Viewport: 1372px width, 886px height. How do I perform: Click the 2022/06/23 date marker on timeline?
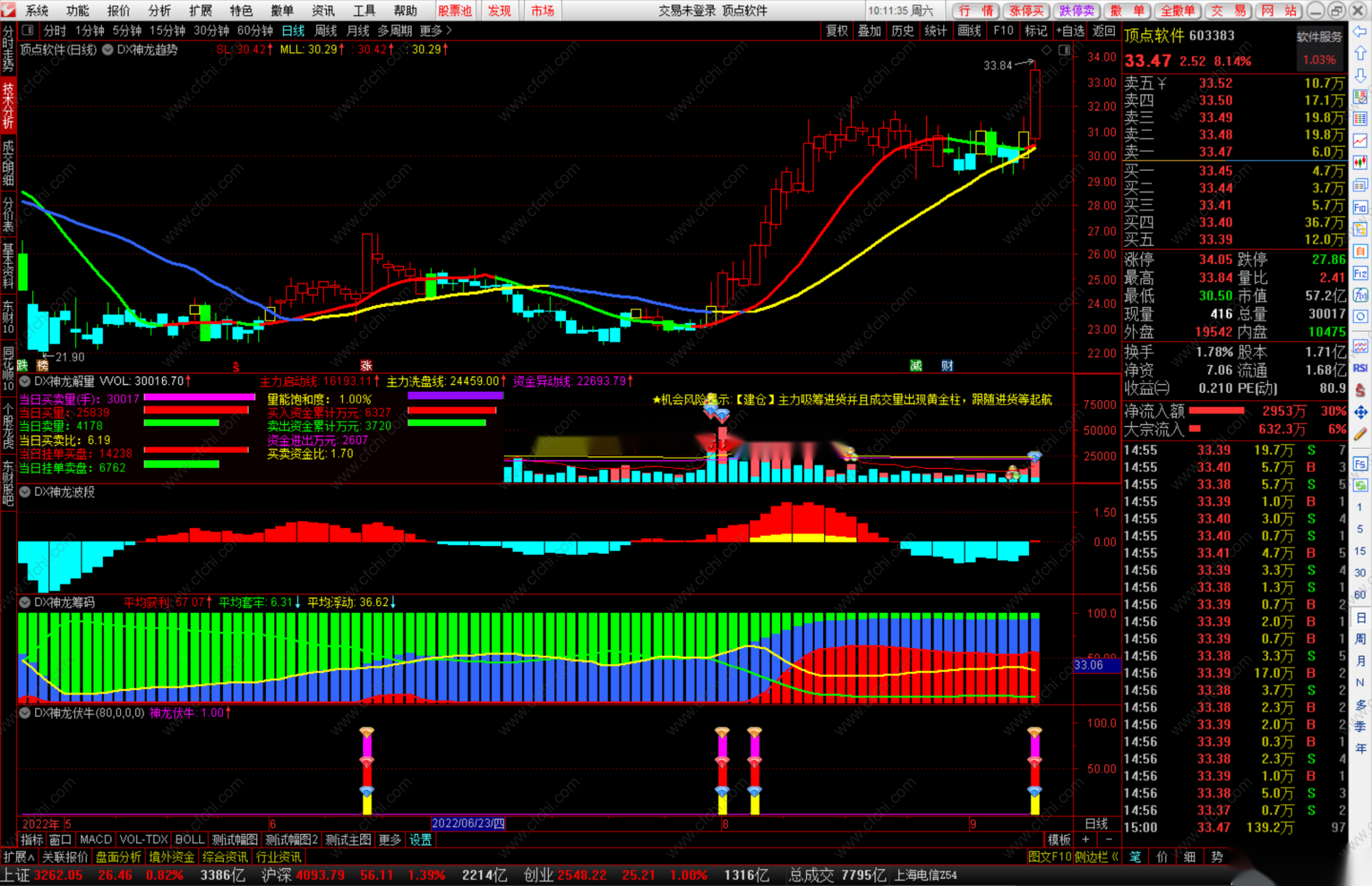468,824
